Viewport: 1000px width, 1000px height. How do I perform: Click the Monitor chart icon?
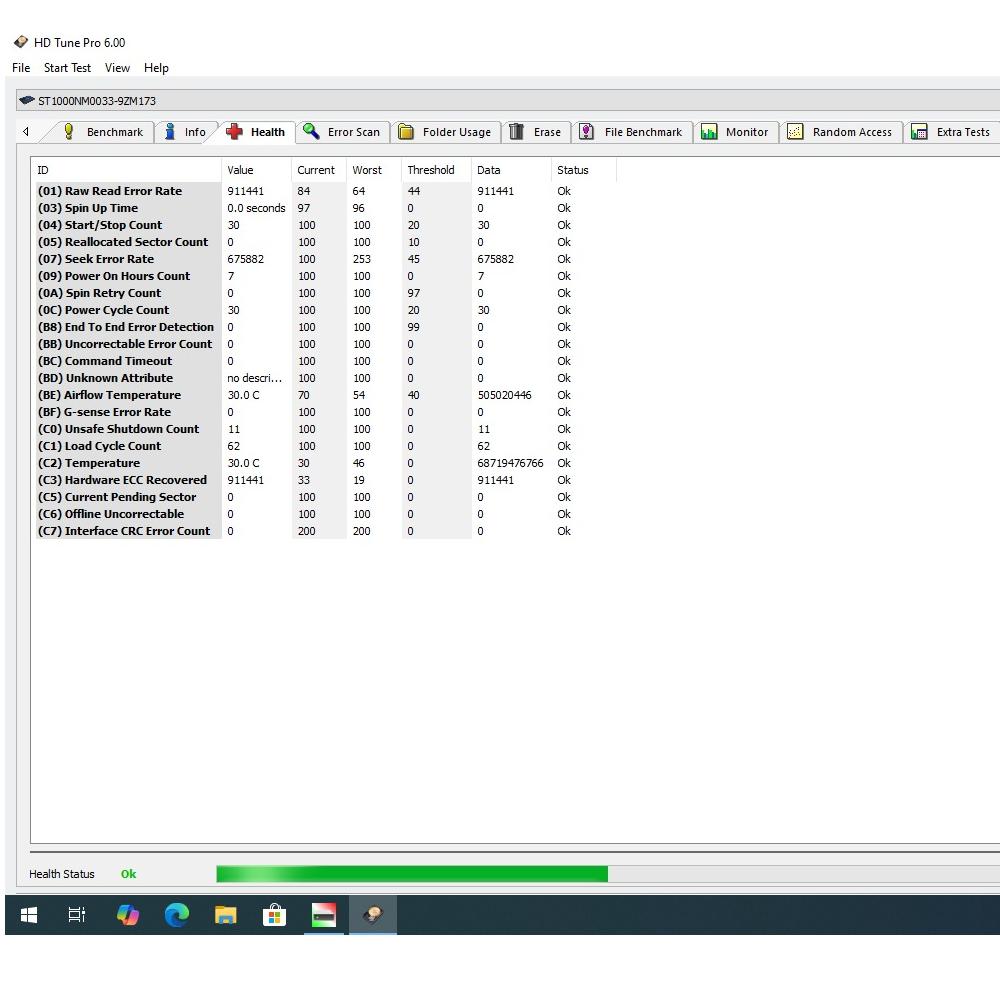tap(709, 131)
